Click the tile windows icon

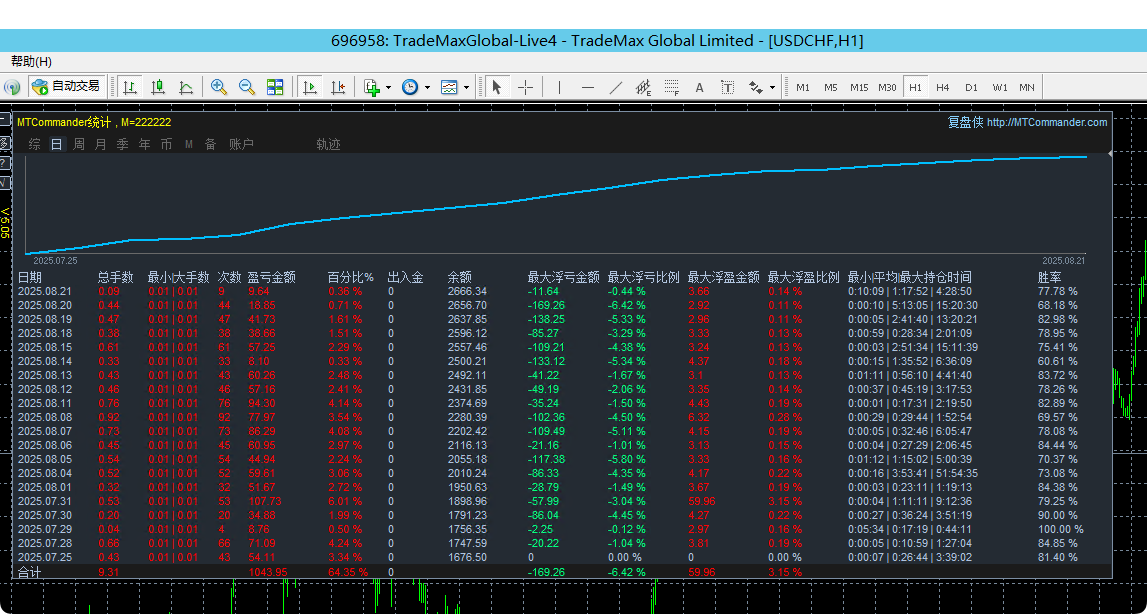pyautogui.click(x=275, y=87)
